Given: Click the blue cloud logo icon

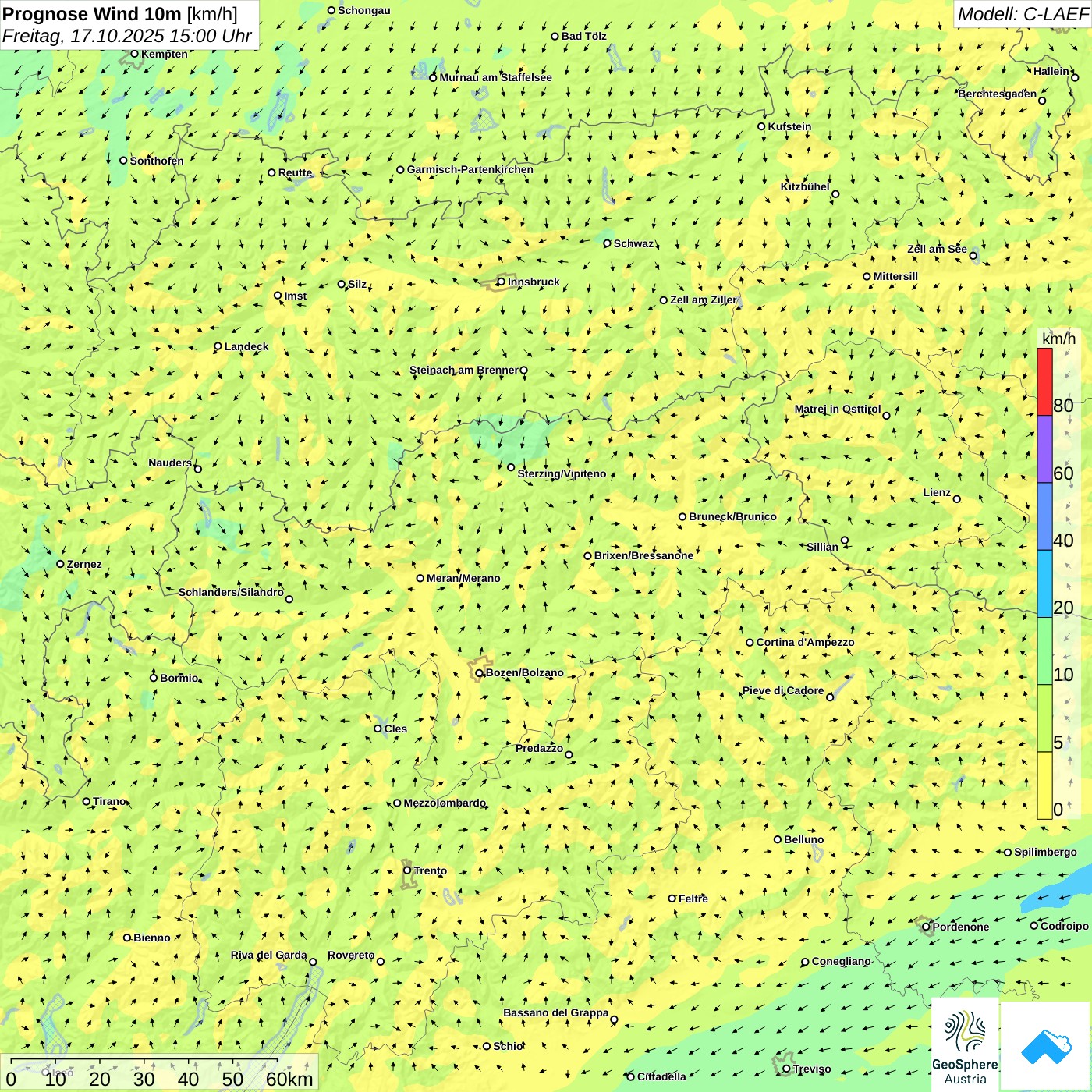Looking at the screenshot, I should [x=1046, y=1046].
